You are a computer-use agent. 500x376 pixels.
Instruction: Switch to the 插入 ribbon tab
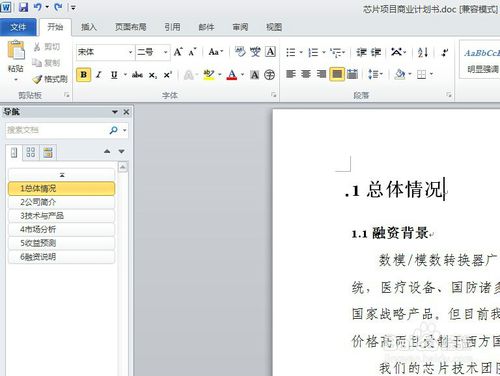click(88, 27)
